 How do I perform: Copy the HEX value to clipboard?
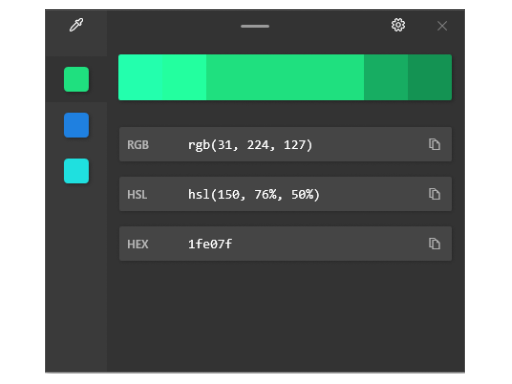point(434,244)
